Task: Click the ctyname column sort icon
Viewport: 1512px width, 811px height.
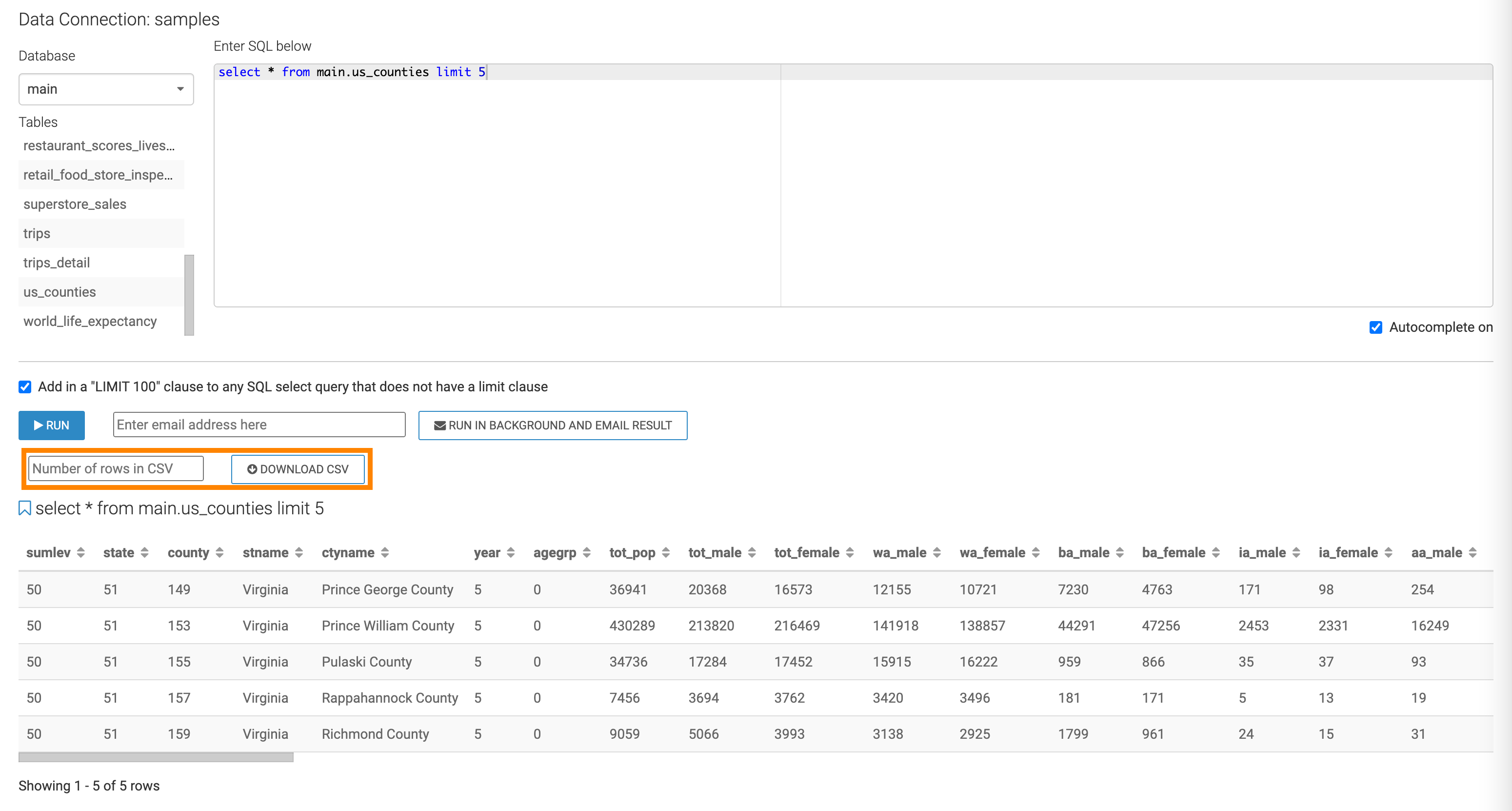Action: tap(385, 552)
